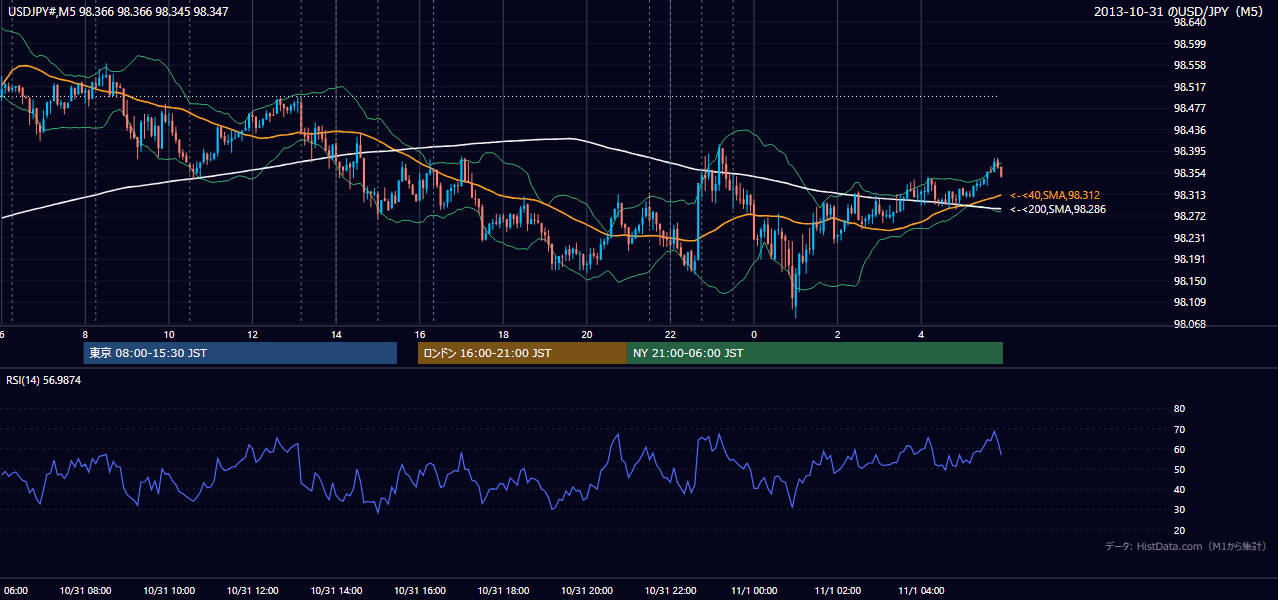Click the 10/31 16:00 time axis label
The image size is (1278, 600).
[420, 590]
